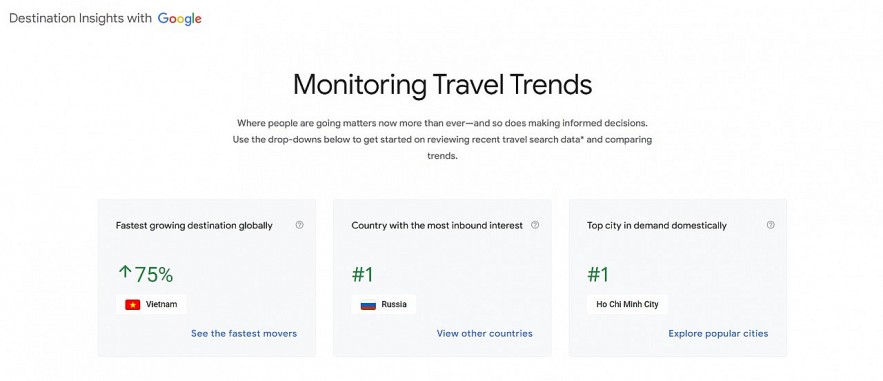Click the #1 rank under inbound interest

pyautogui.click(x=363, y=274)
